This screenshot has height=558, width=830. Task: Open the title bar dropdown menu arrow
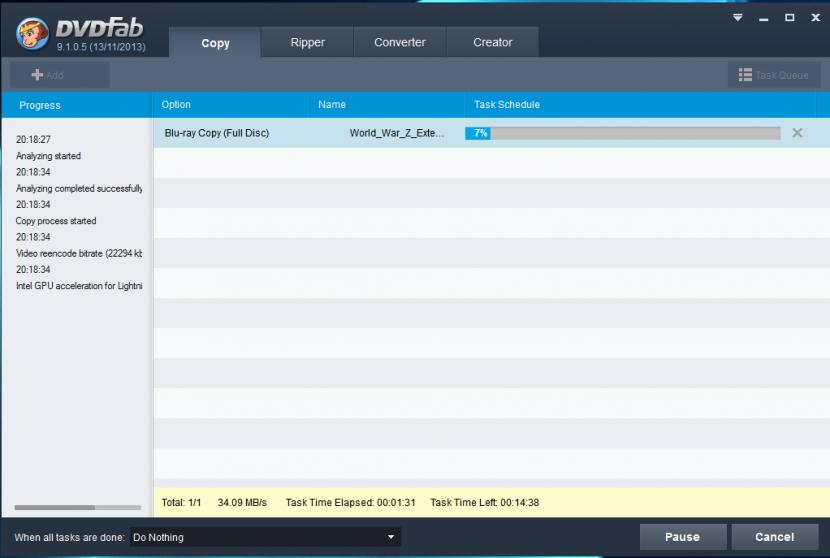(x=737, y=17)
